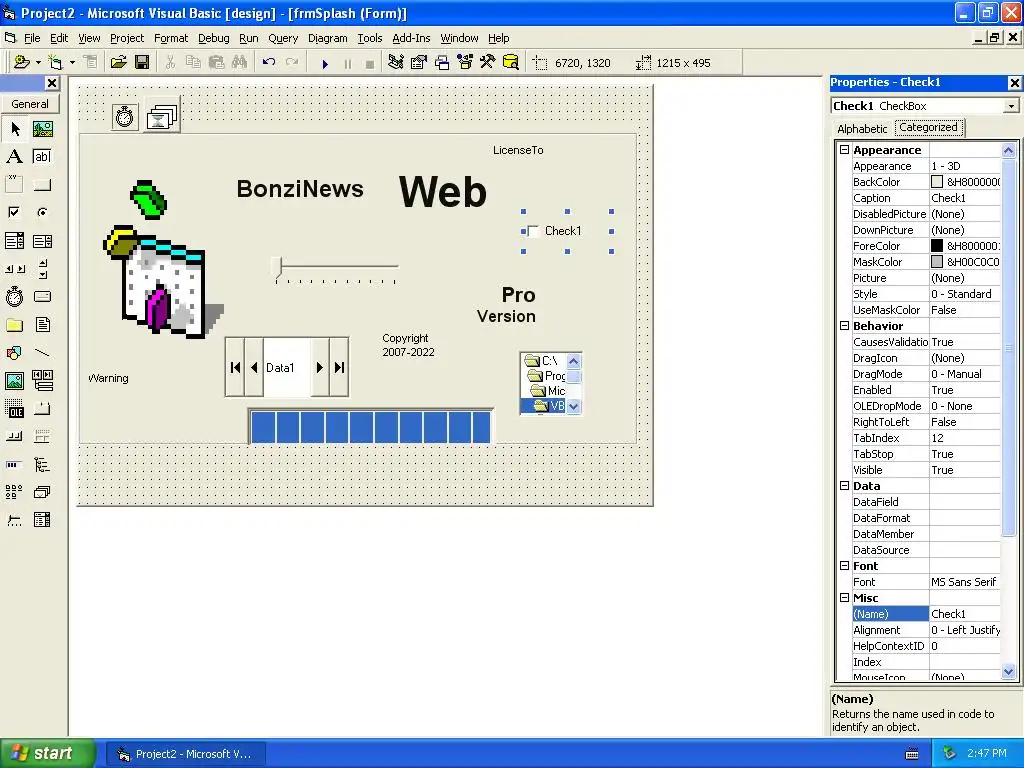Viewport: 1024px width, 768px height.
Task: Select the Pointer tool in the toolbox
Action: 14,129
